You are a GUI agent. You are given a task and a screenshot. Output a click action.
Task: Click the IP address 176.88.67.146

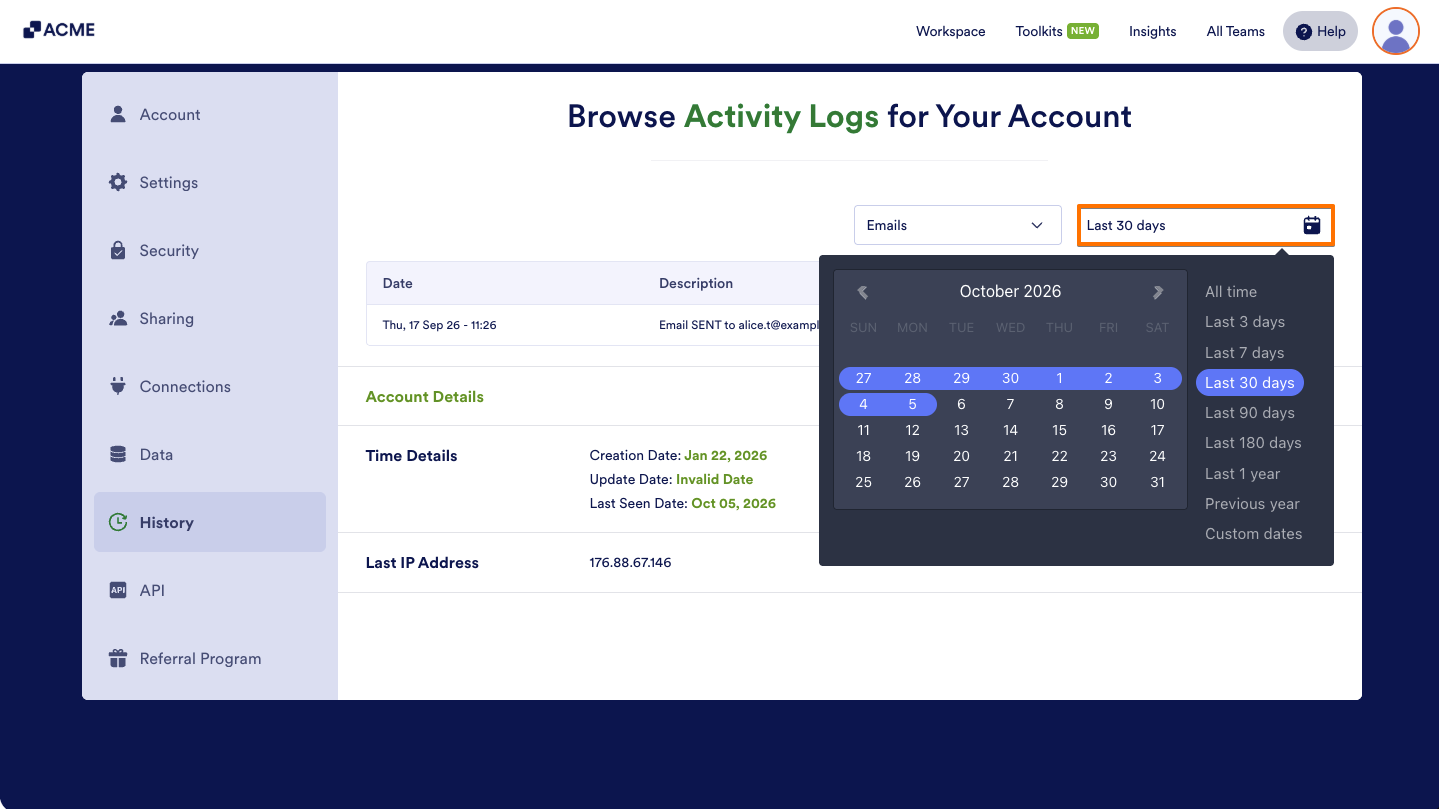point(630,563)
